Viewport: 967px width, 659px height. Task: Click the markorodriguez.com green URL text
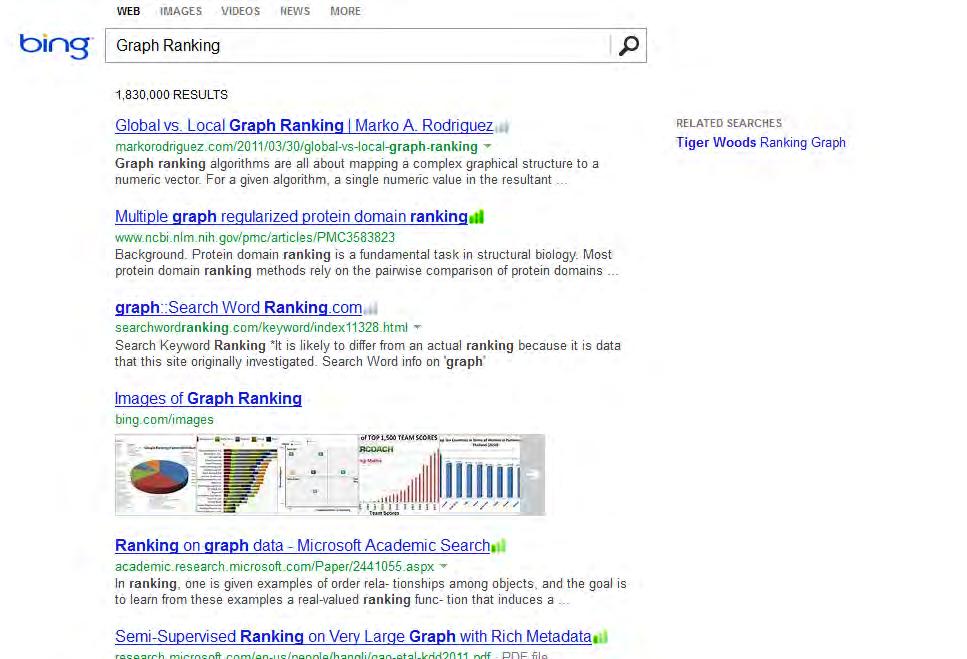tap(296, 147)
